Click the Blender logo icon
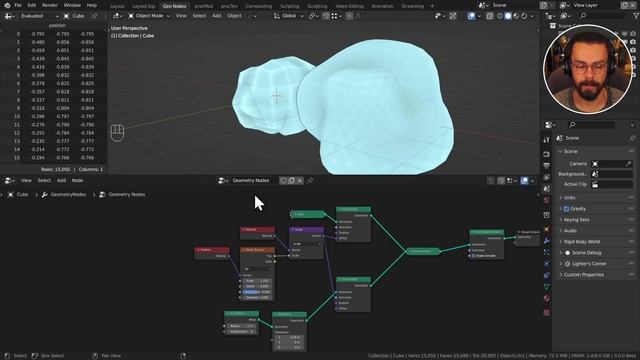 pos(7,5)
